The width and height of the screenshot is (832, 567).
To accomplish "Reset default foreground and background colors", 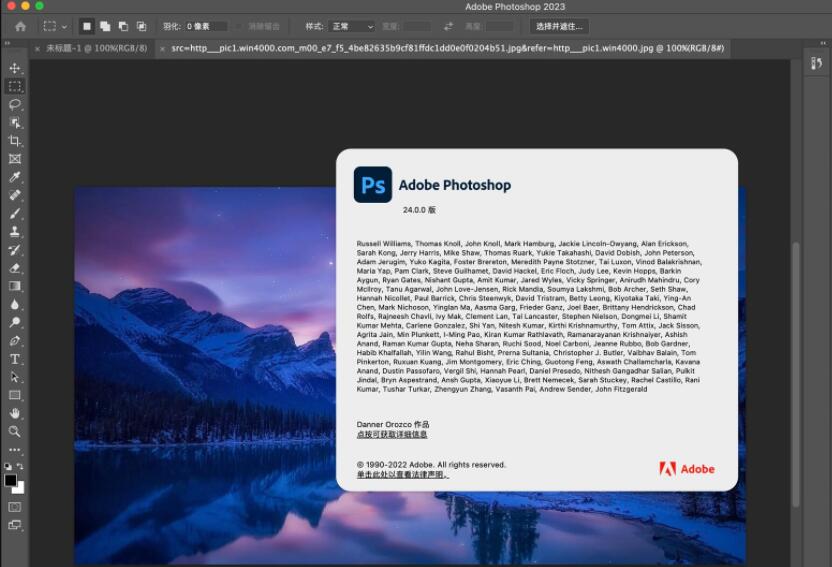I will tap(8, 466).
